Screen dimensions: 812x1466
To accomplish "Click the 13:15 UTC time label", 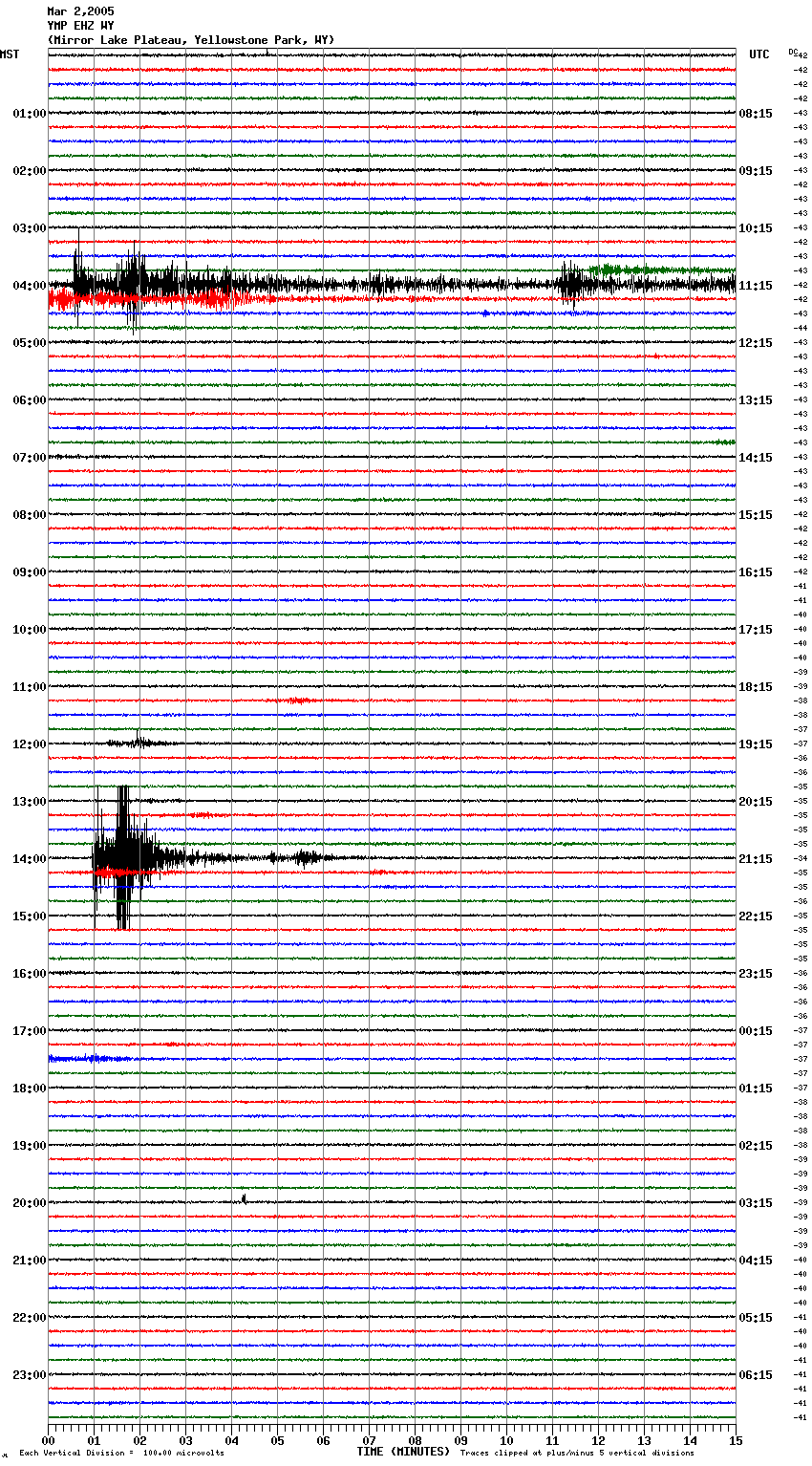I will pyautogui.click(x=756, y=400).
